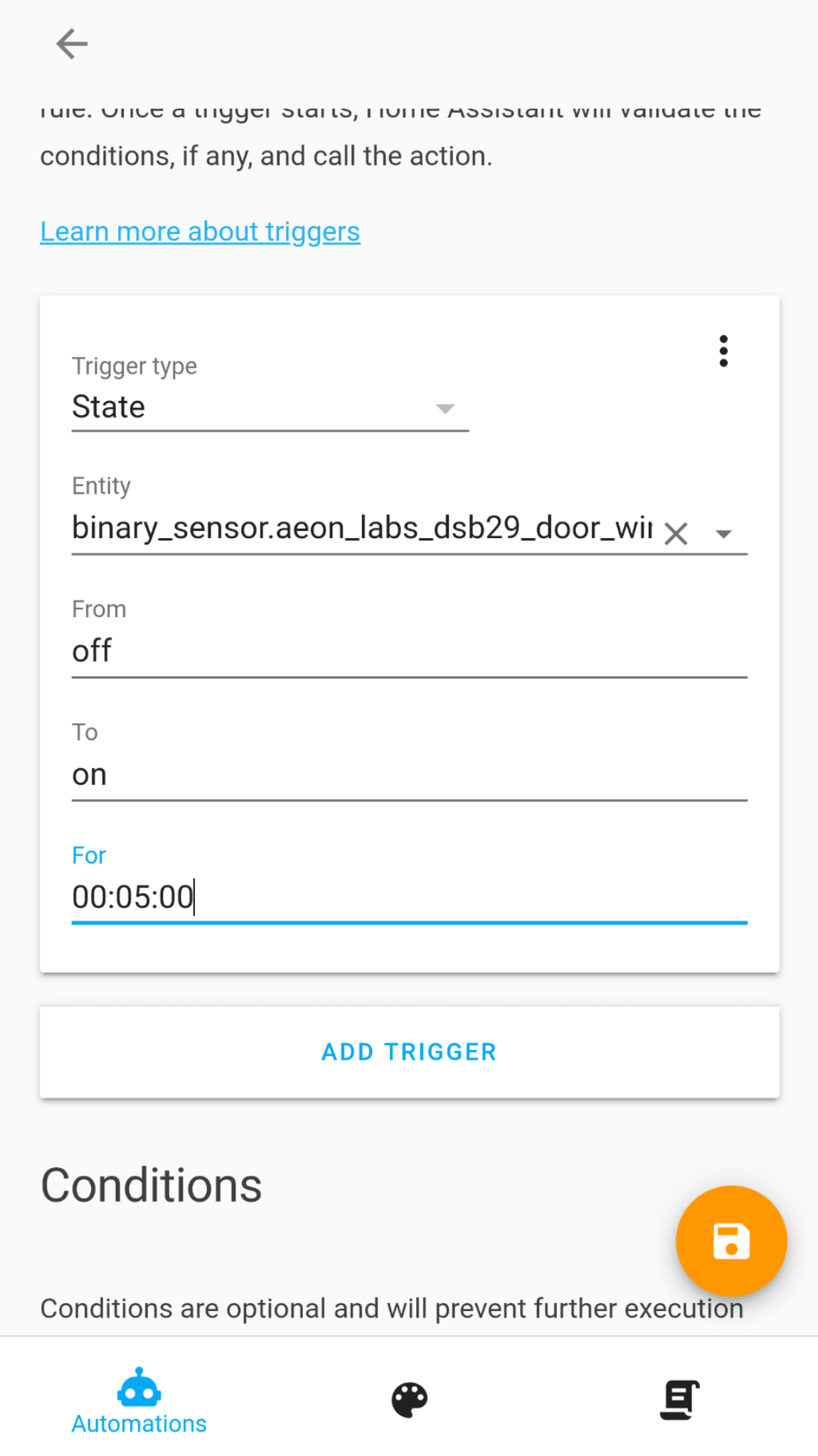Tap the Automations robot icon
This screenshot has width=818, height=1456.
139,1387
